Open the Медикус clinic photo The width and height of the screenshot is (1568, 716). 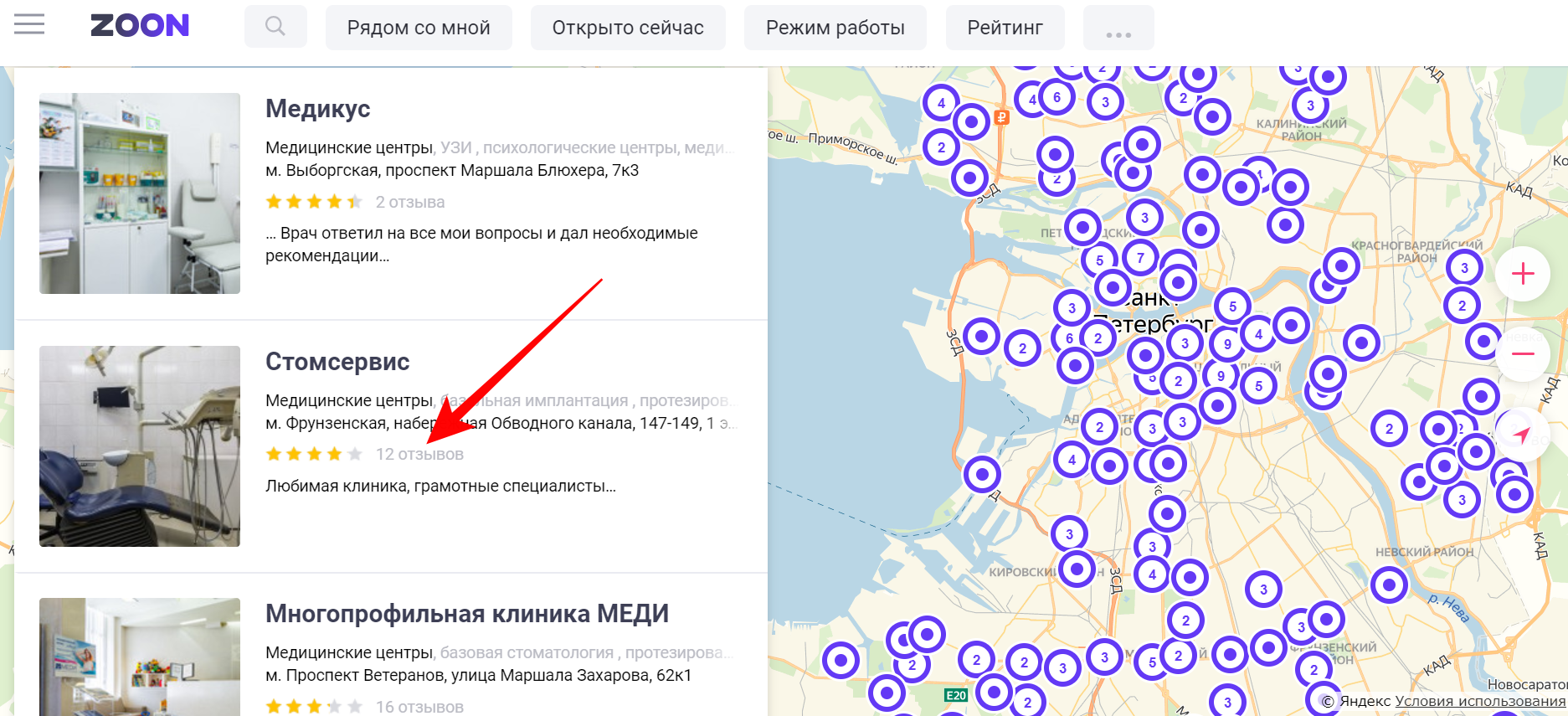tap(140, 193)
